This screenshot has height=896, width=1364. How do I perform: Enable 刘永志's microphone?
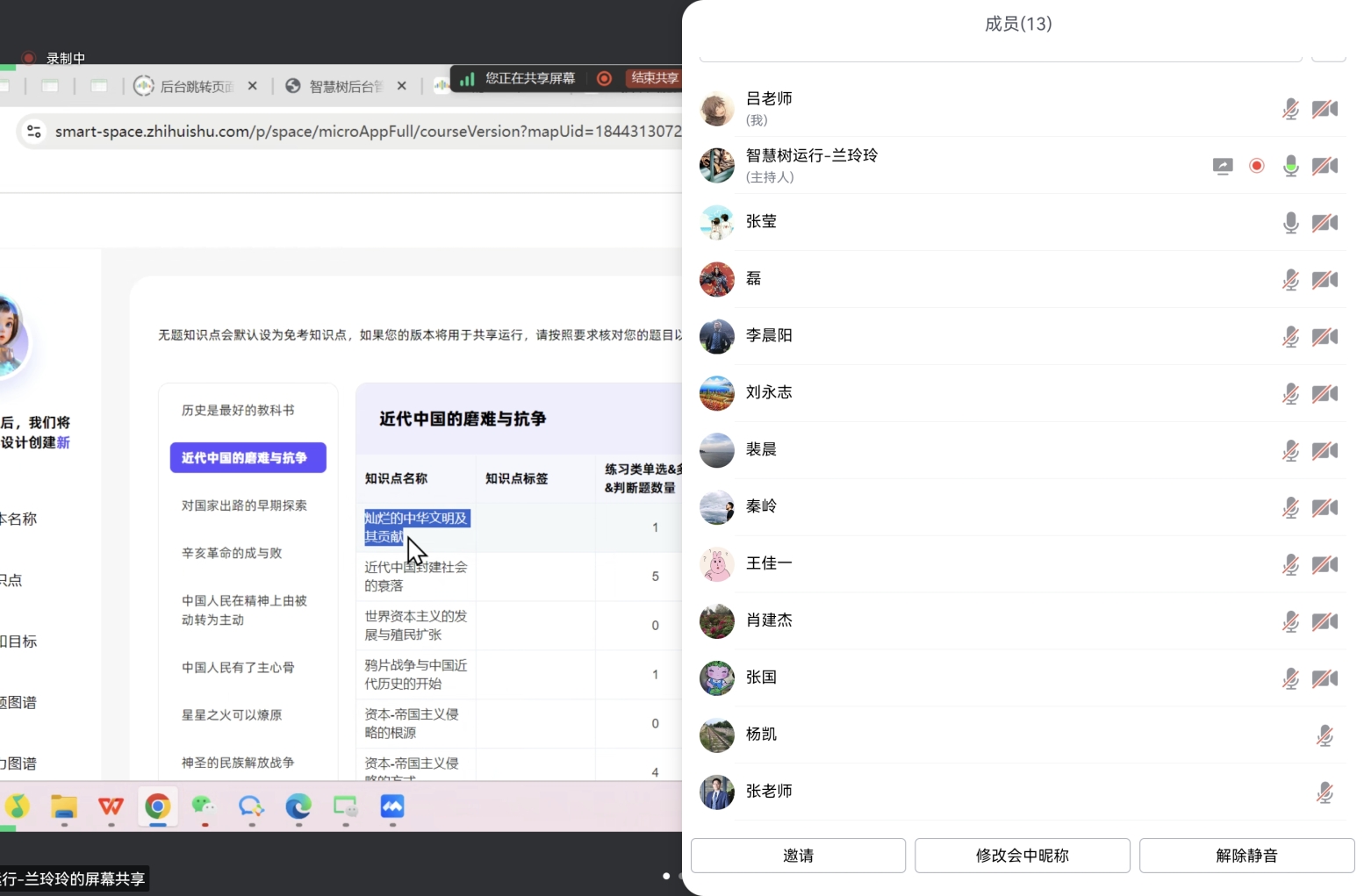(x=1290, y=393)
